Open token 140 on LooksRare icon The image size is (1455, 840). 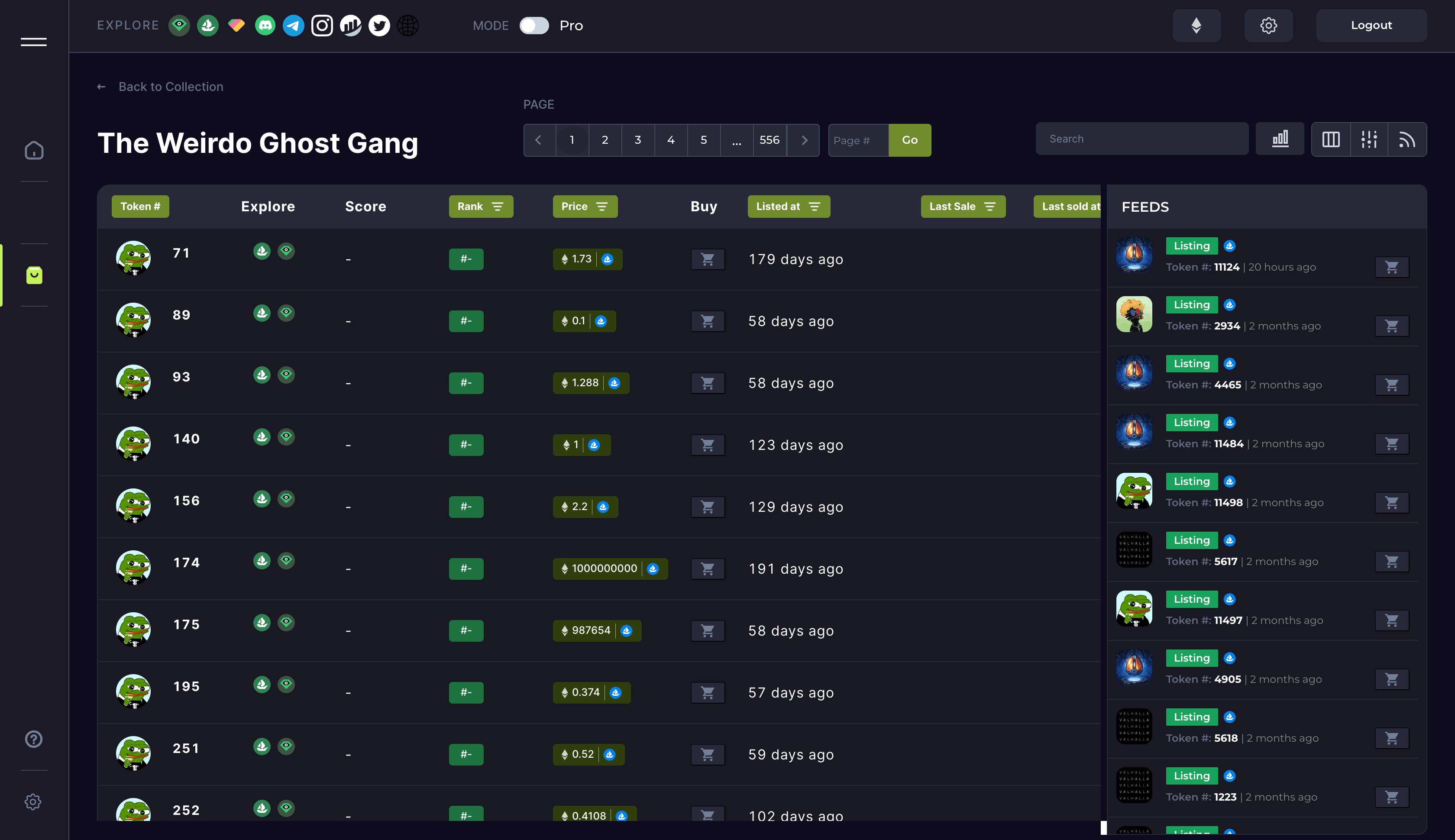(286, 437)
